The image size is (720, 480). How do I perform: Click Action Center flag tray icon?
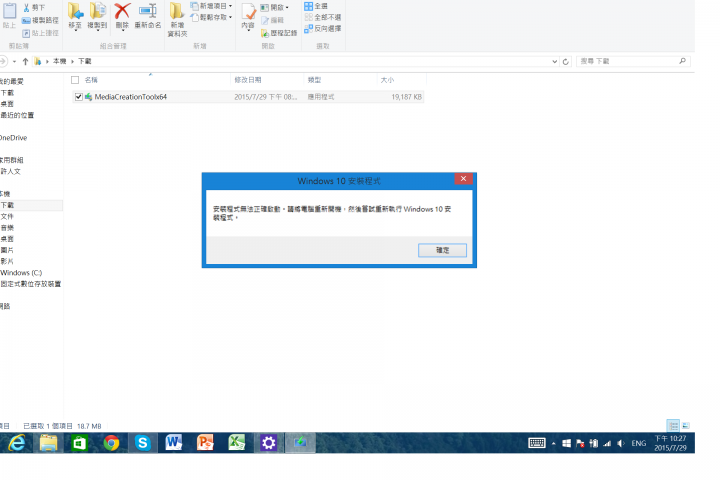tap(580, 443)
